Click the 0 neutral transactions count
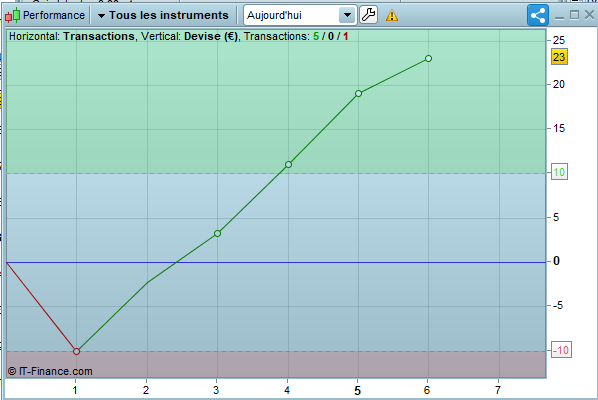The image size is (598, 400). (x=331, y=36)
